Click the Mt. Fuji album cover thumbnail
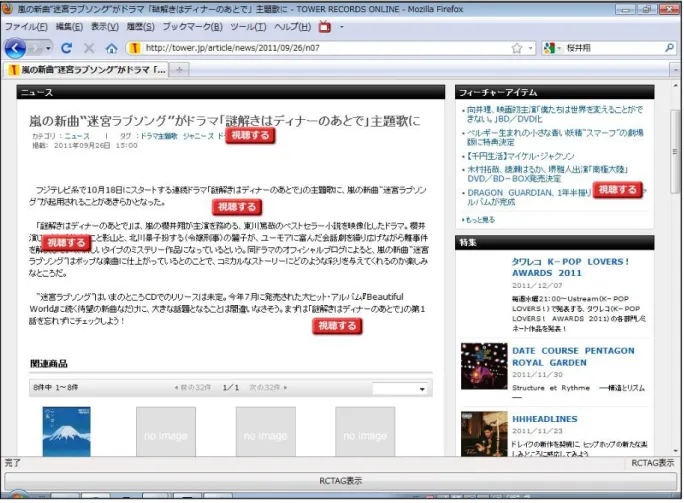Image resolution: width=684 pixels, height=503 pixels. click(66, 432)
